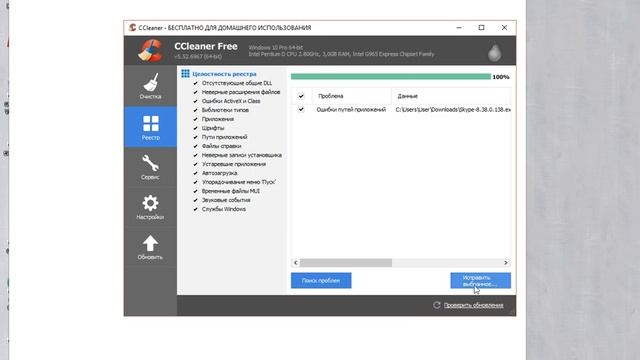Toggle Неверные записи установщика checkmark
This screenshot has width=640, height=360.
pyautogui.click(x=196, y=155)
